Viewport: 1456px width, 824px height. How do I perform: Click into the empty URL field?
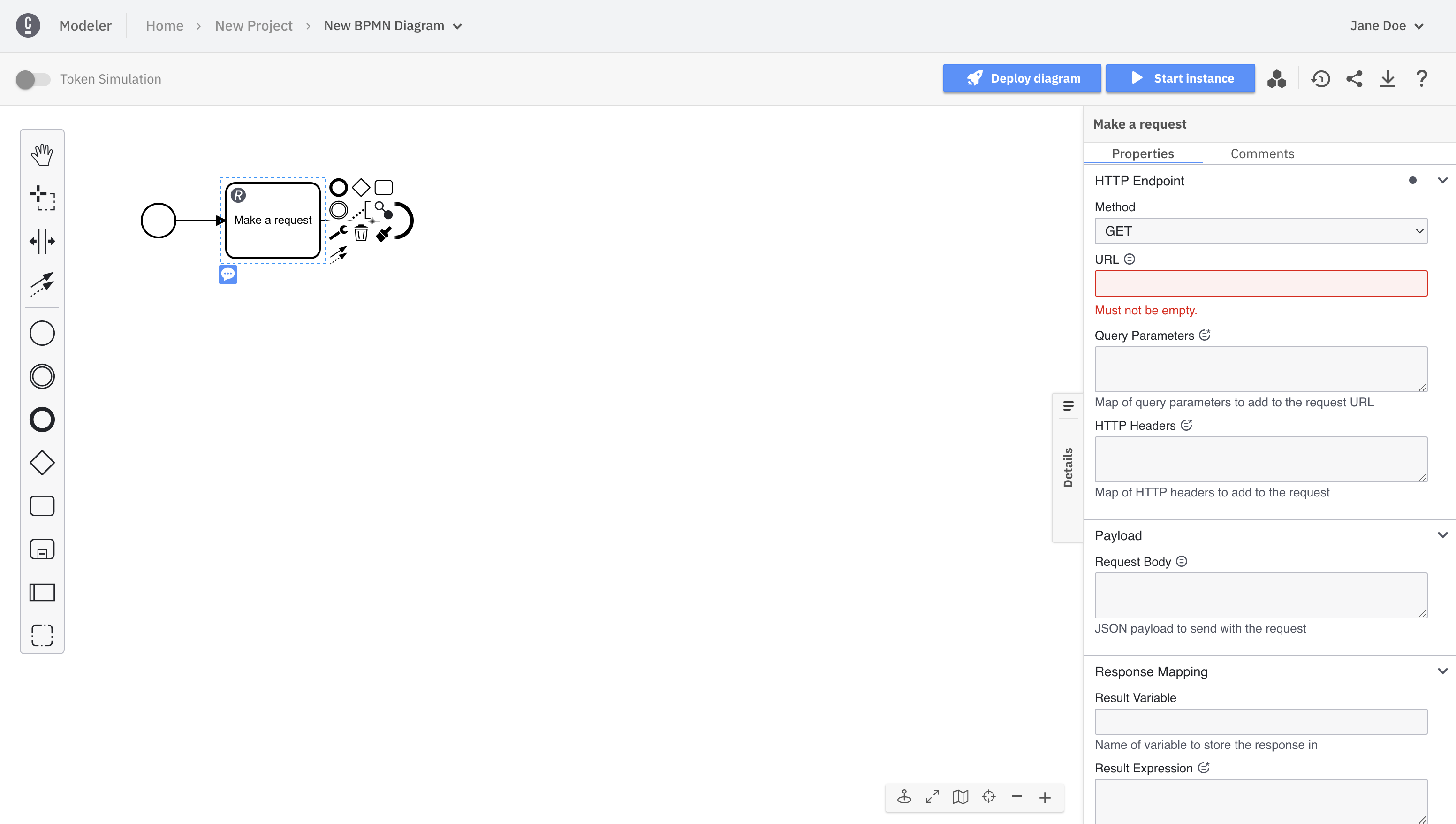point(1260,283)
